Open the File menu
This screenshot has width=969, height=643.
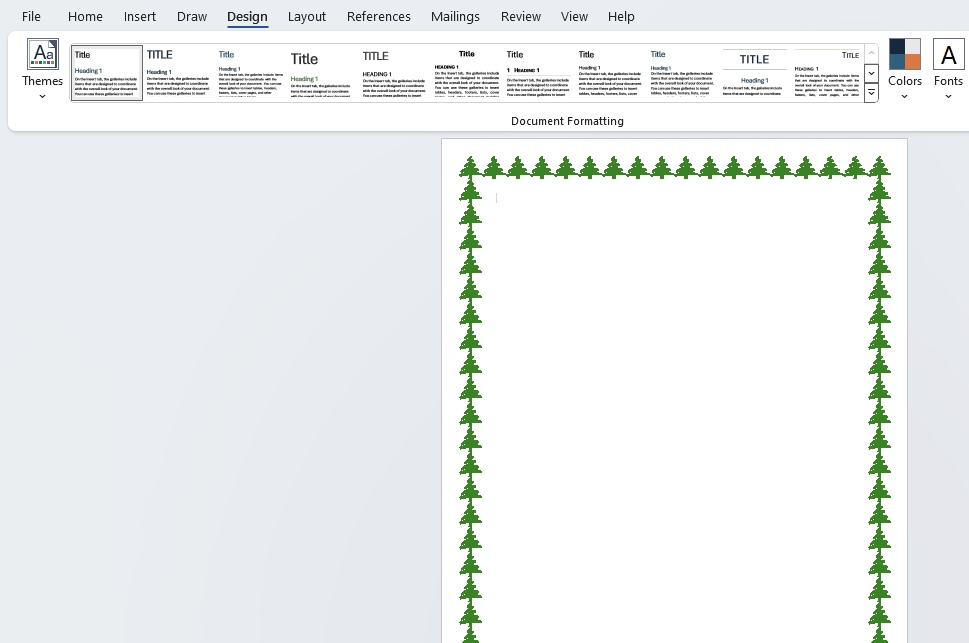coord(32,17)
